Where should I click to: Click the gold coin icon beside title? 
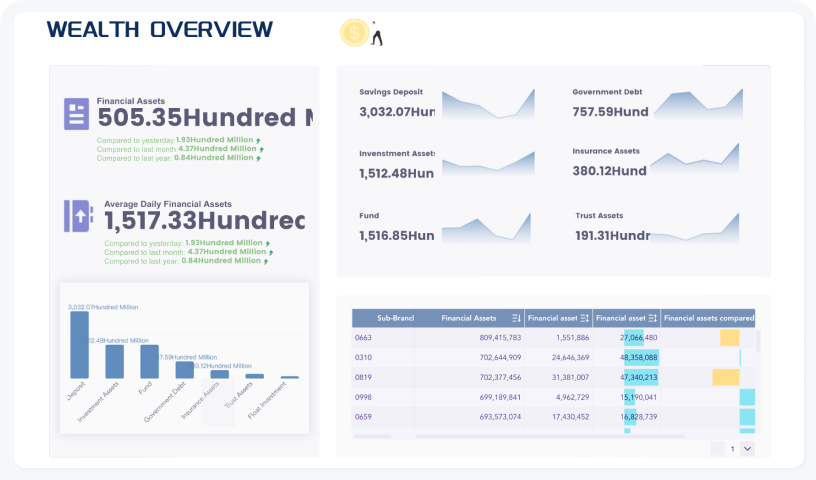[x=354, y=33]
